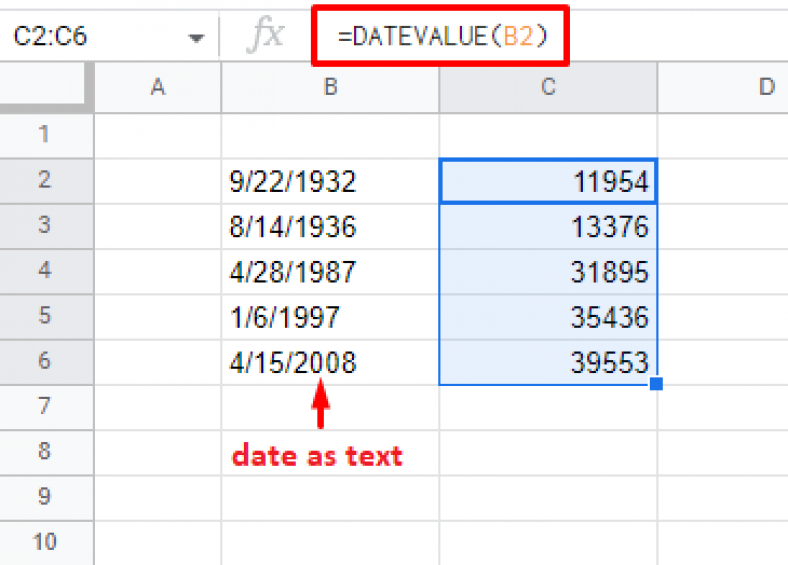Select cell B4 with 4/28/1987
Image resolution: width=788 pixels, height=565 pixels.
point(330,272)
